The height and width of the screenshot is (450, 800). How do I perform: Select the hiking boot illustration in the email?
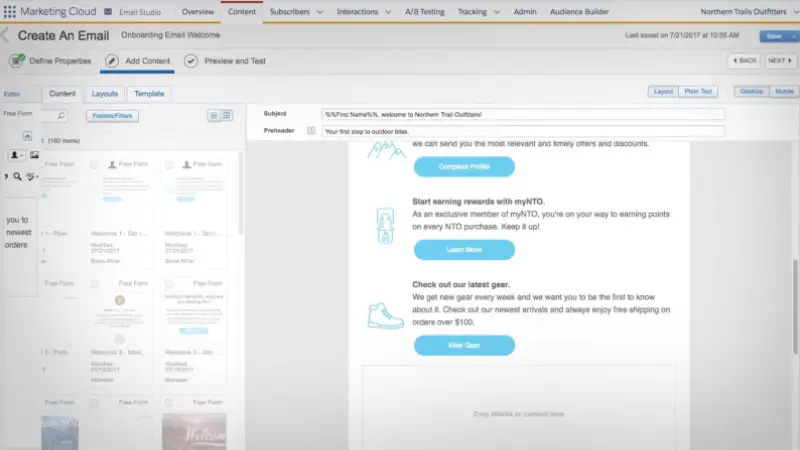385,316
